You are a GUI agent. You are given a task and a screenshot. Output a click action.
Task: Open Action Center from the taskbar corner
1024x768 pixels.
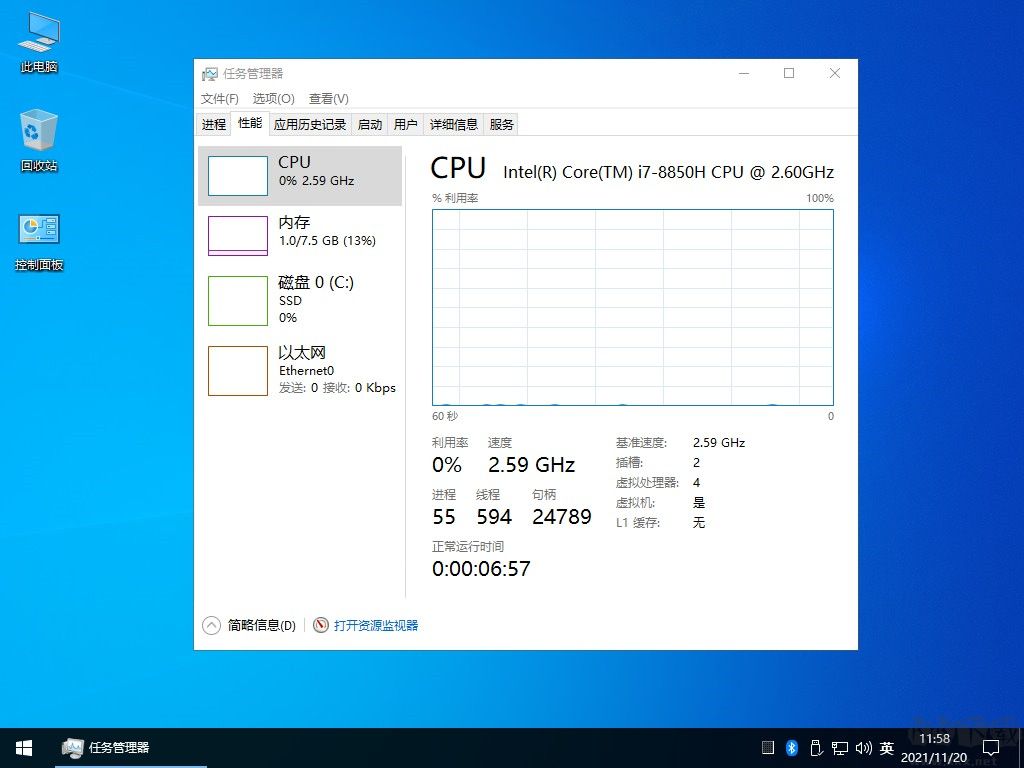coord(990,747)
